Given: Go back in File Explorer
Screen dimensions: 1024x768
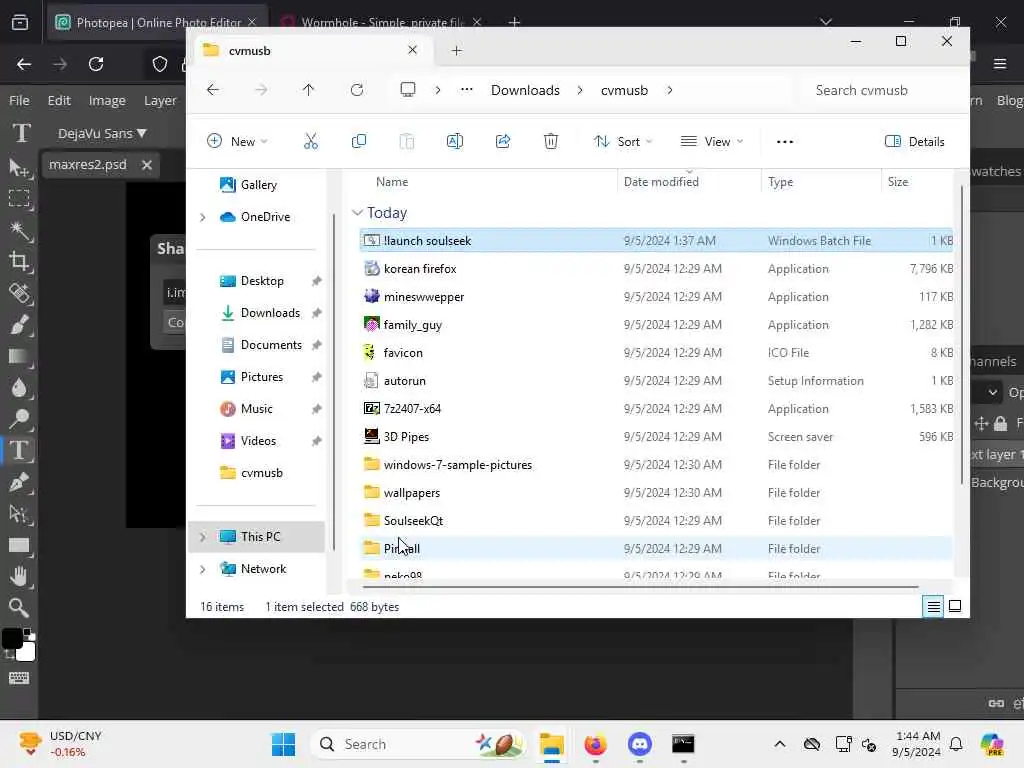Looking at the screenshot, I should 213,90.
